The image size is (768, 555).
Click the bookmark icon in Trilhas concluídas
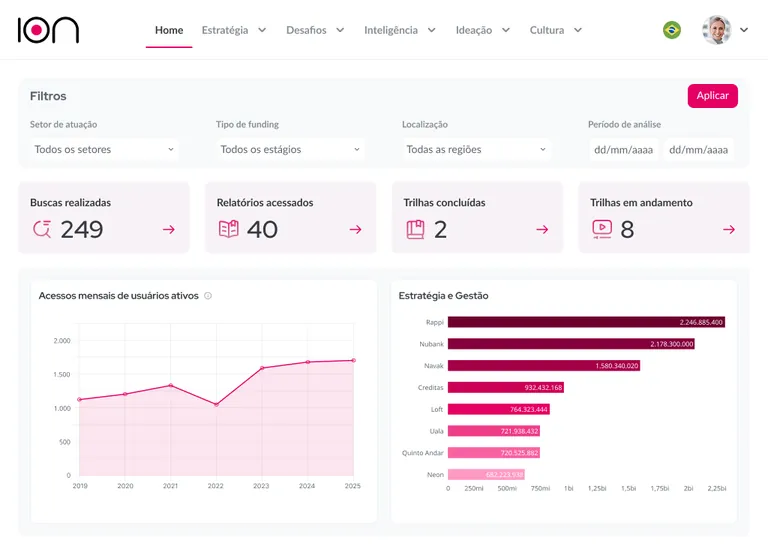tap(415, 229)
